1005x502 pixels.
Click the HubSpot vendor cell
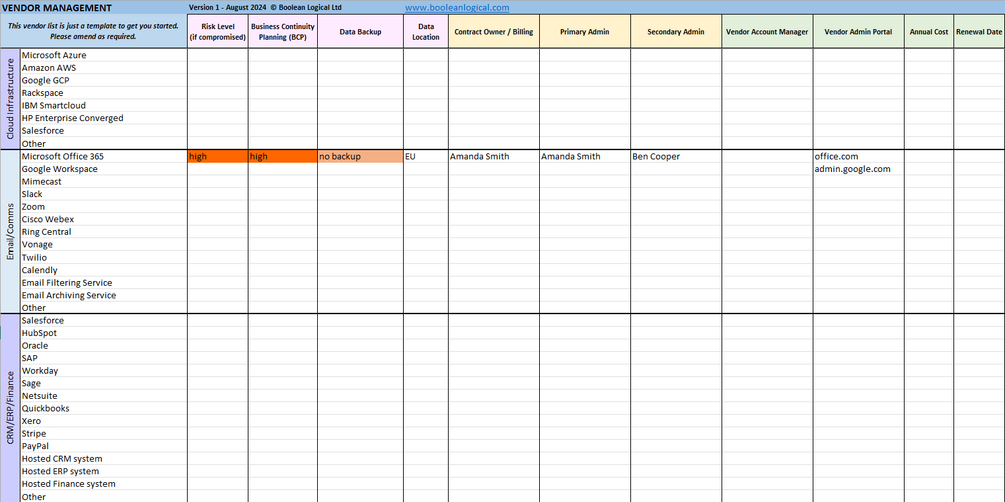tap(104, 333)
